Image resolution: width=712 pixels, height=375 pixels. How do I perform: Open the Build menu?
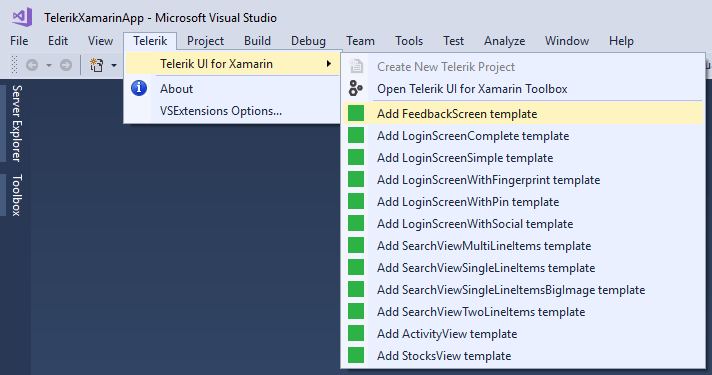257,41
